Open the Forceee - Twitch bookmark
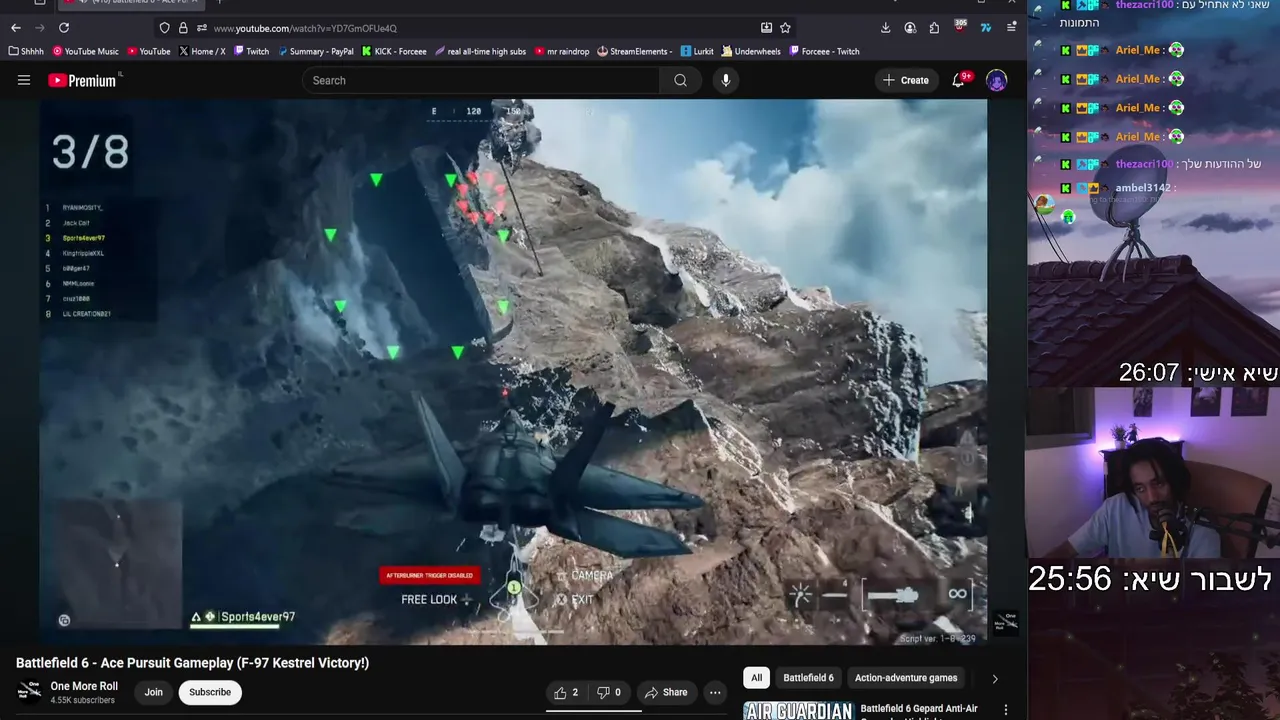This screenshot has width=1280, height=720. point(825,51)
